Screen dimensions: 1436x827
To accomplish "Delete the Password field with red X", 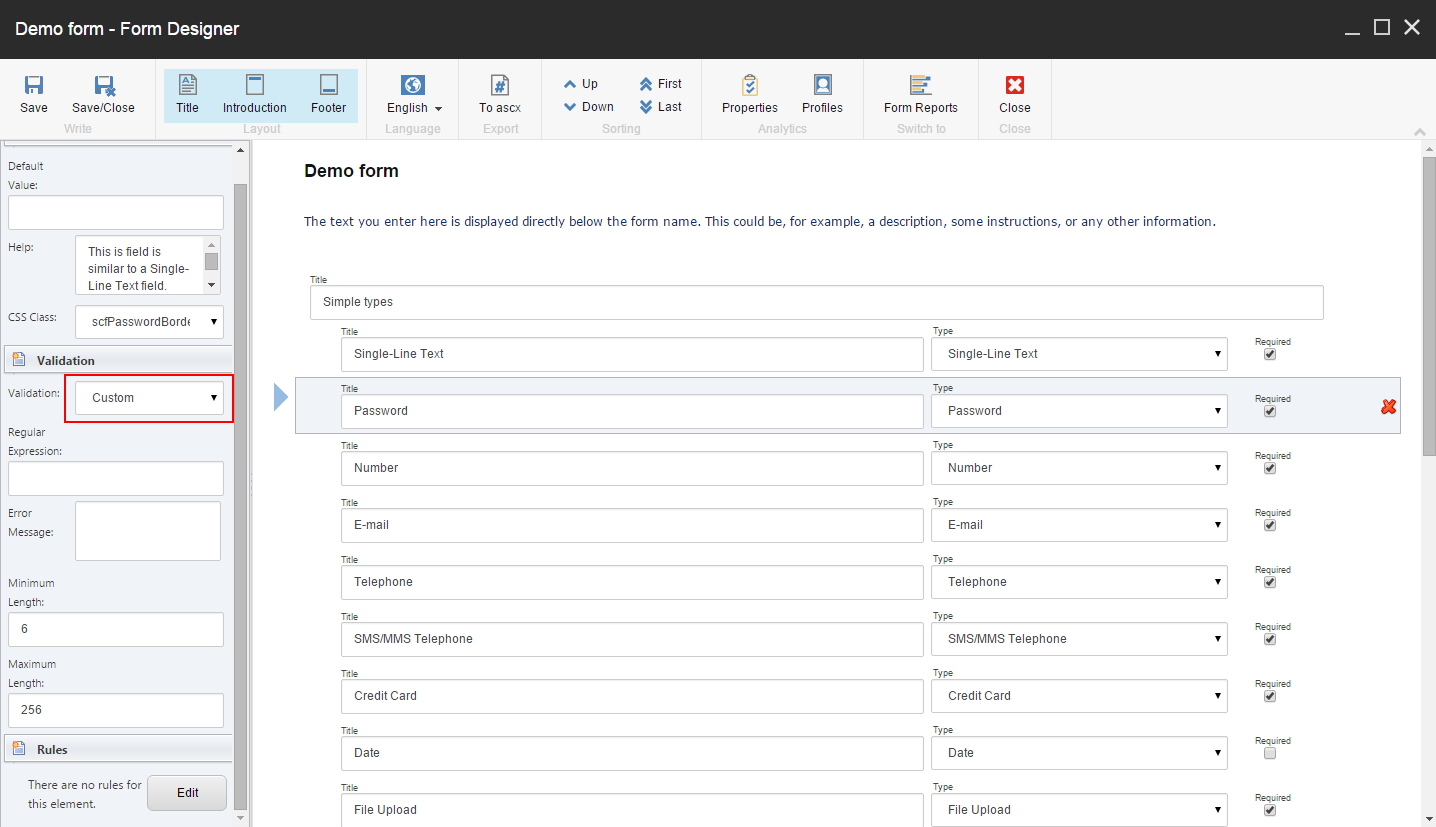I will [1388, 407].
